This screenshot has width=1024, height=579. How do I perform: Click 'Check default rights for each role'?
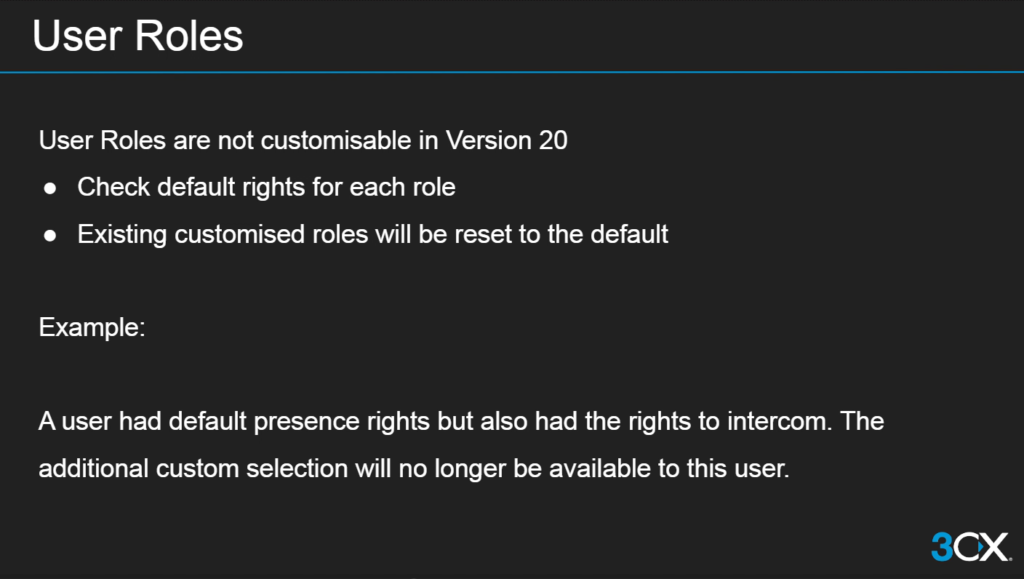pyautogui.click(x=266, y=187)
